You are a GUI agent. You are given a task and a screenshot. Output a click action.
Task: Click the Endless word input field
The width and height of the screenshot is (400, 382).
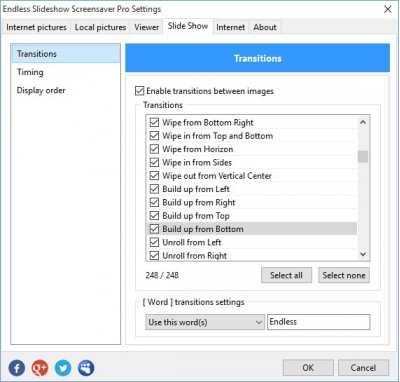click(318, 322)
